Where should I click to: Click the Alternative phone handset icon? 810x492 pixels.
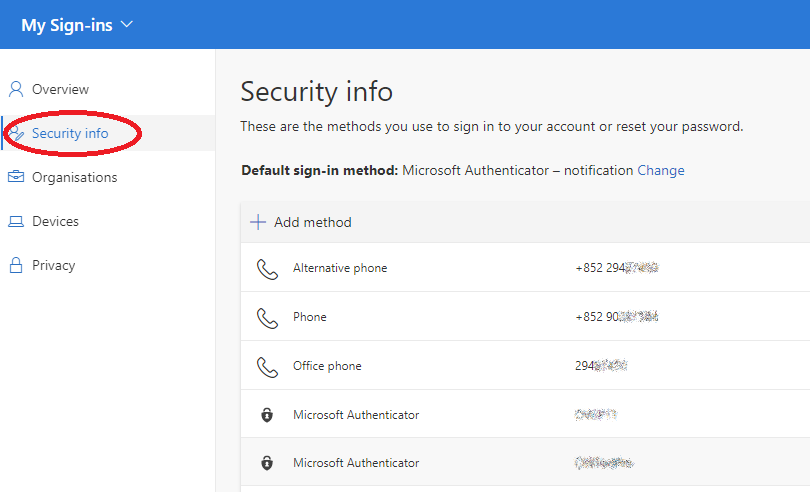(x=268, y=269)
